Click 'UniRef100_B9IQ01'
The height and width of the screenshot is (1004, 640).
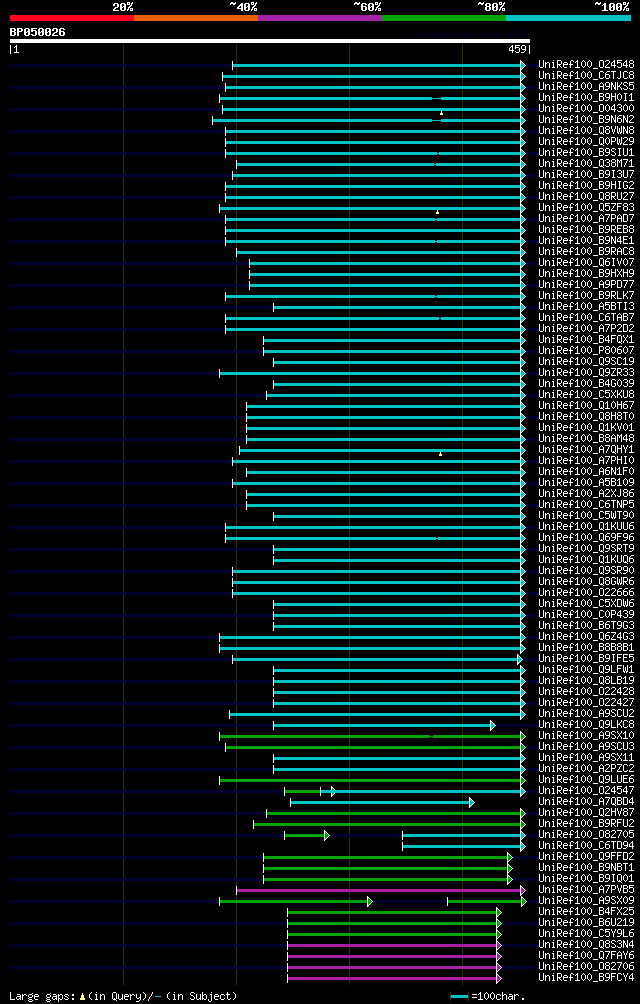point(586,879)
